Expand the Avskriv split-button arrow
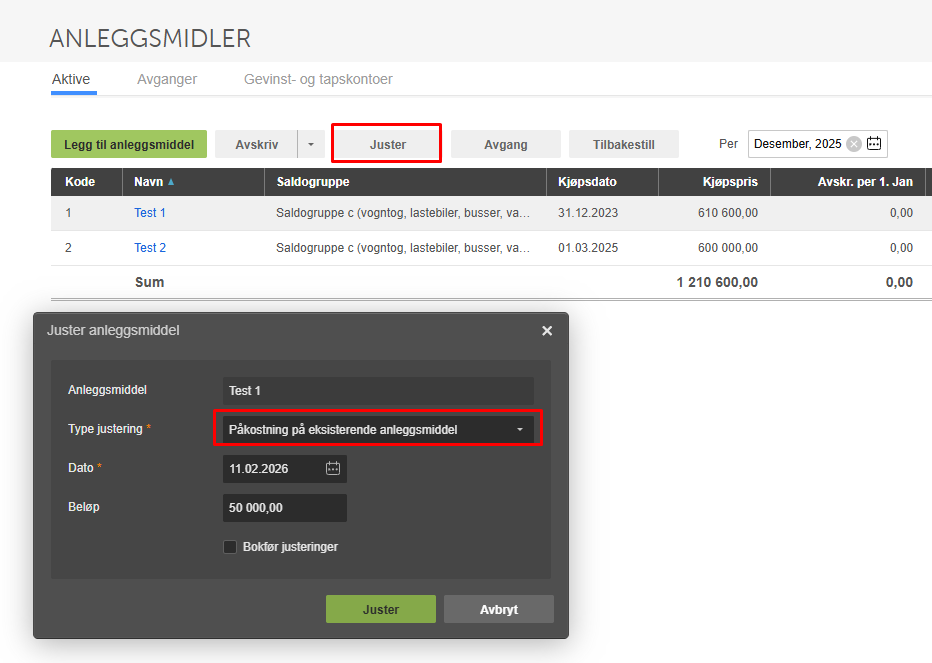 pos(311,144)
